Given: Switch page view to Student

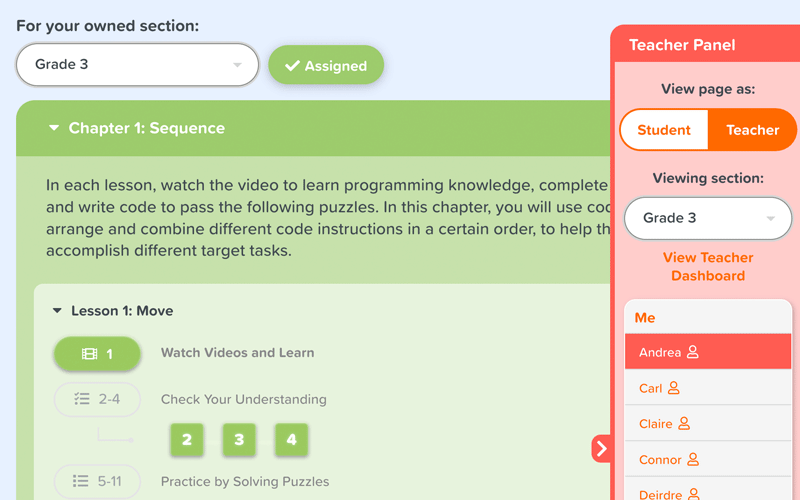Looking at the screenshot, I should [x=664, y=130].
